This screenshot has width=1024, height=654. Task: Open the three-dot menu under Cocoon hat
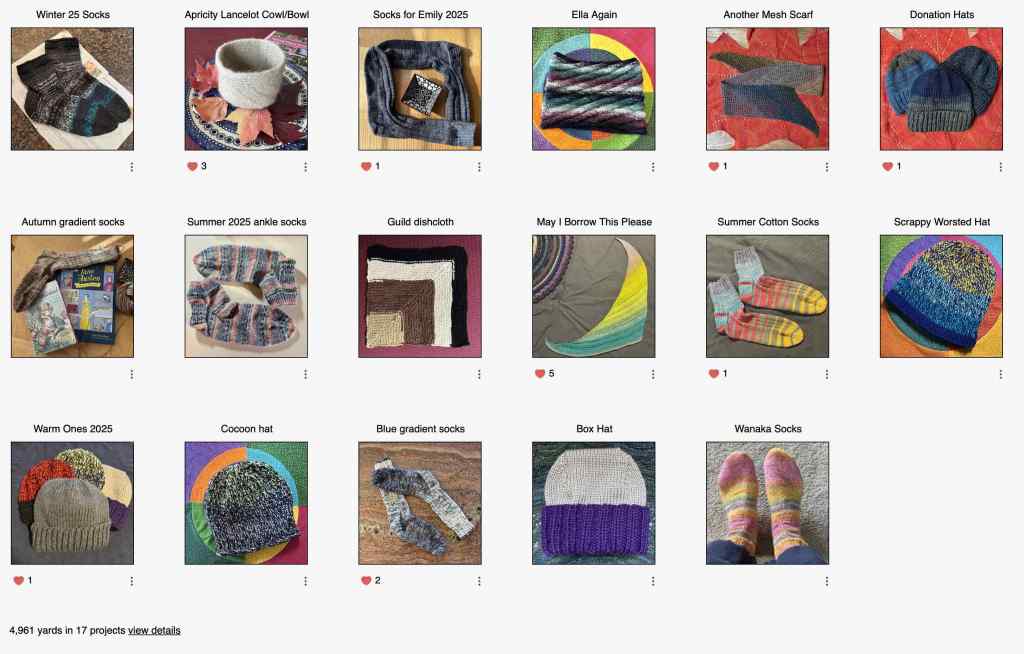[x=306, y=581]
